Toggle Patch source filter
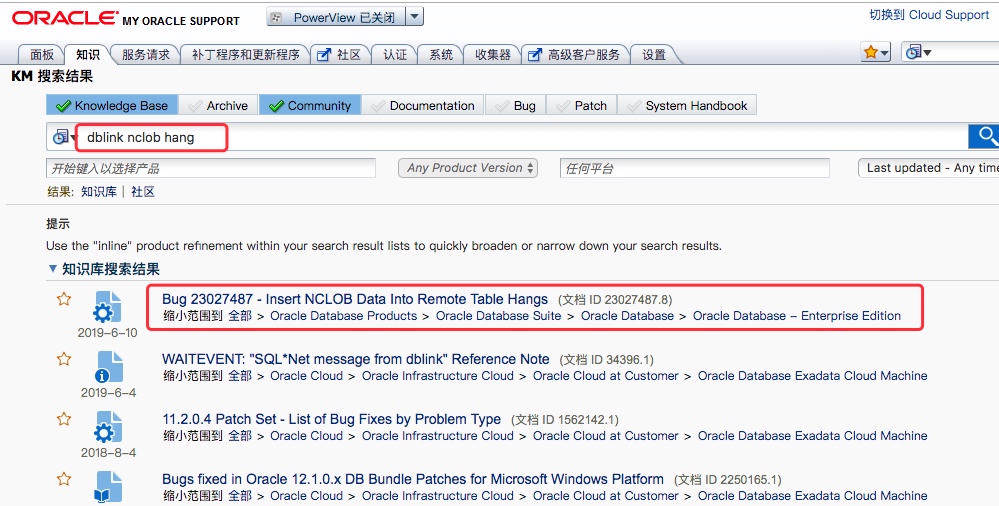This screenshot has height=506, width=999. pyautogui.click(x=581, y=106)
